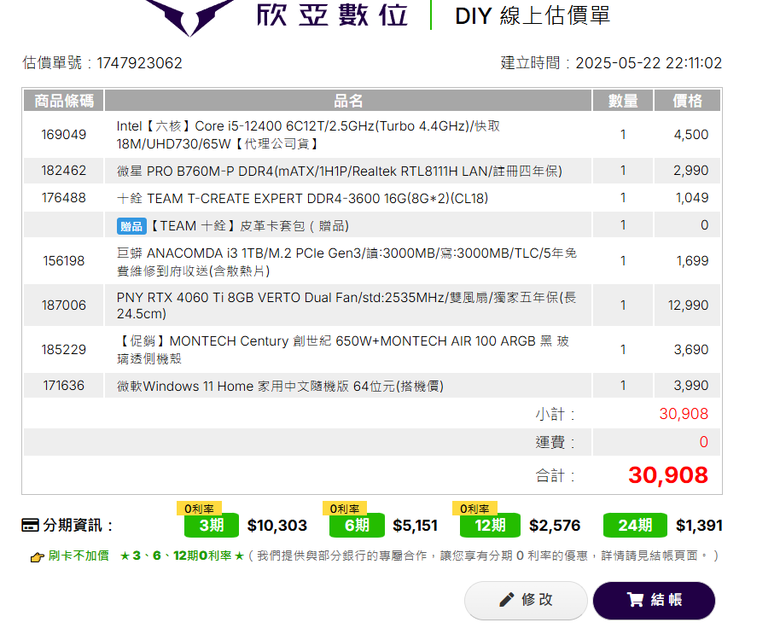This screenshot has height=640, width=780.
Task: Click the green 刷卡不加價 text
Action: pyautogui.click(x=78, y=556)
